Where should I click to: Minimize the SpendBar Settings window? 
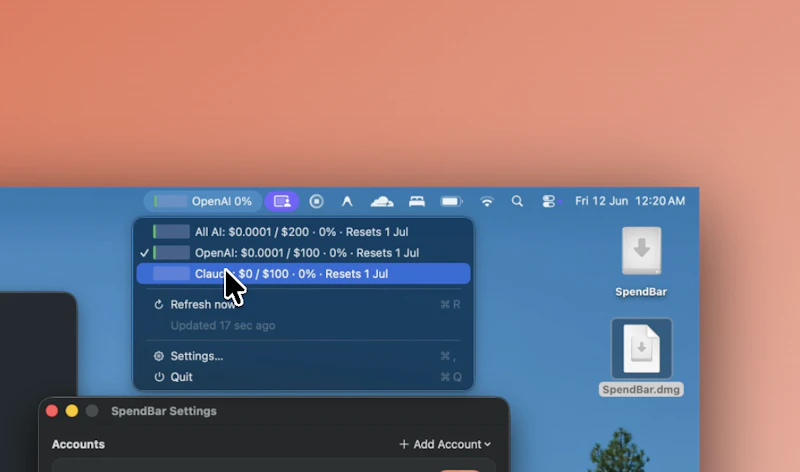click(x=72, y=411)
